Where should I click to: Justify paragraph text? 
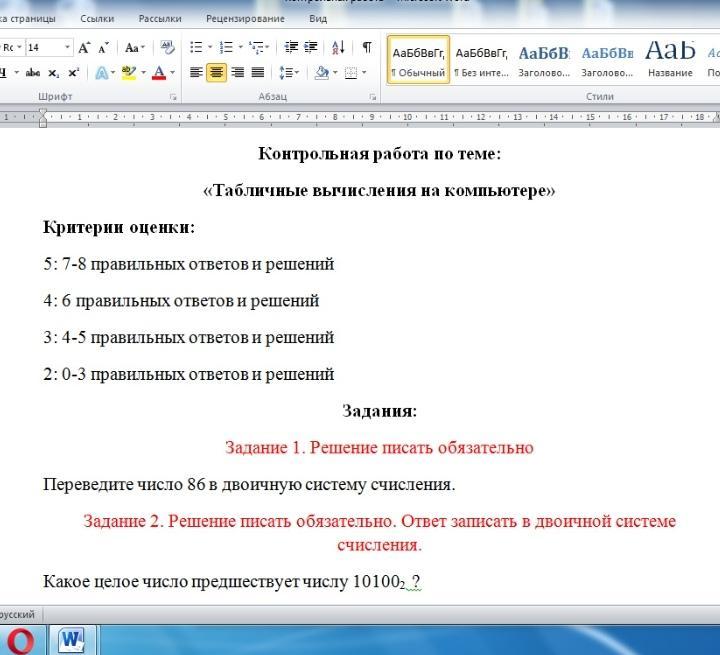coord(258,73)
